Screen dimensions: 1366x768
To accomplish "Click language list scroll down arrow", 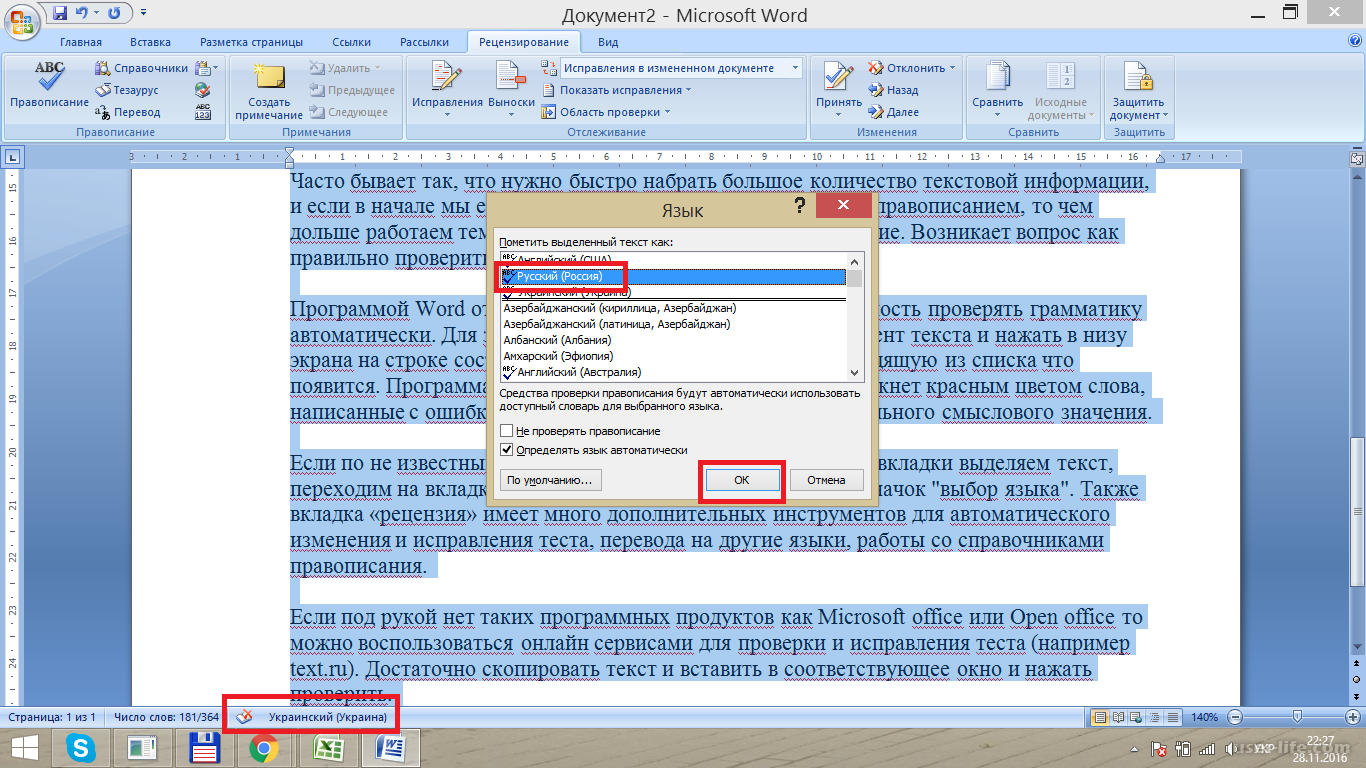I will (x=855, y=372).
